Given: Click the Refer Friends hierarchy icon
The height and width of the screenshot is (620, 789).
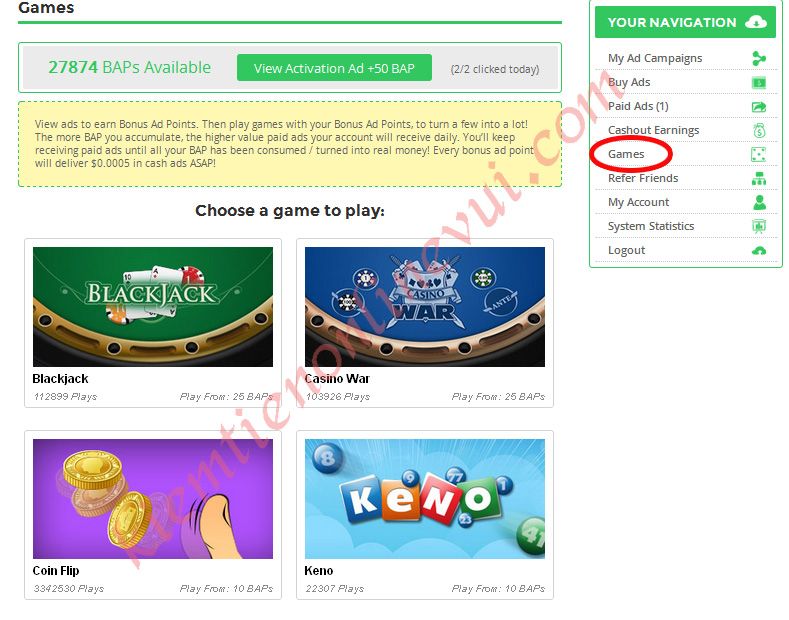Looking at the screenshot, I should [x=759, y=178].
